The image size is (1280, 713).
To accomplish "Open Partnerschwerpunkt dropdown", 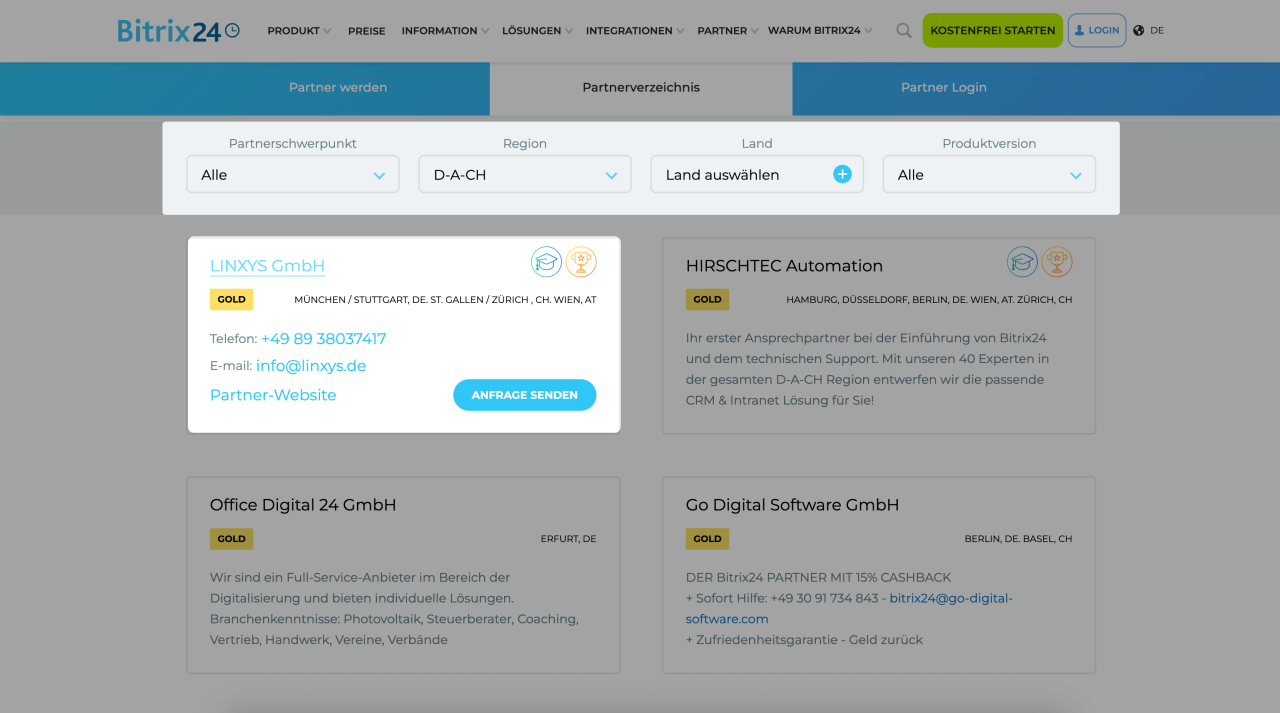I will [293, 174].
